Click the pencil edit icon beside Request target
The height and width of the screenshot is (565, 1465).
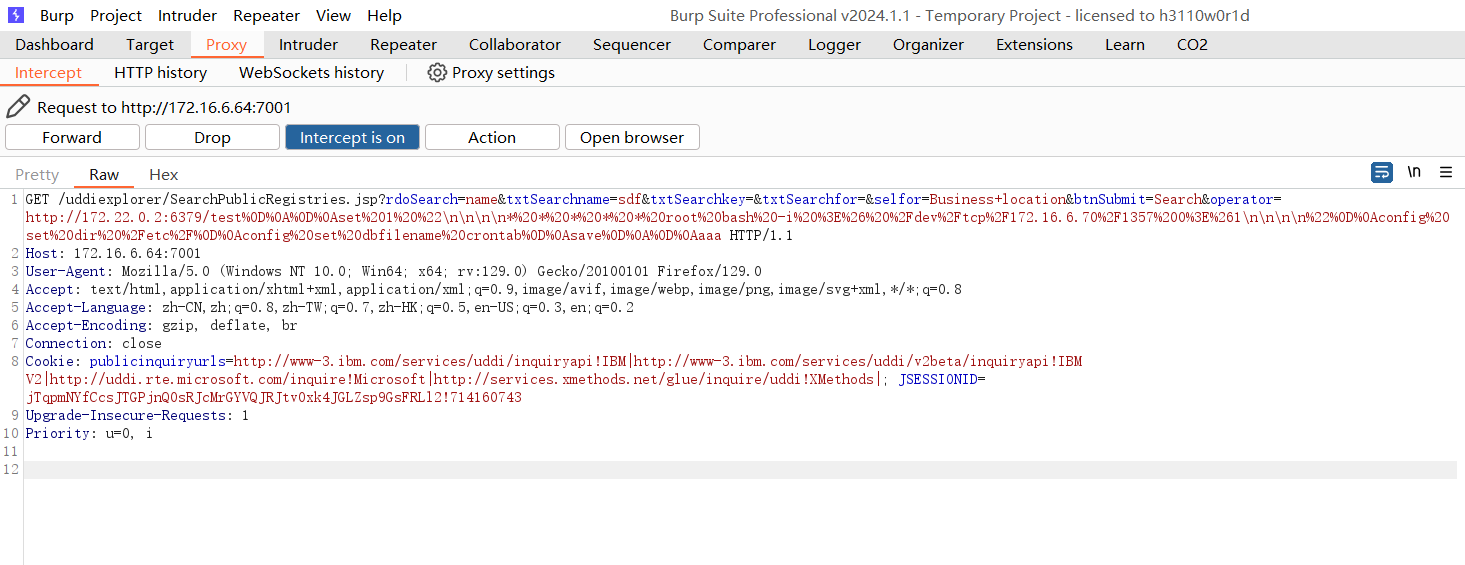[x=18, y=107]
